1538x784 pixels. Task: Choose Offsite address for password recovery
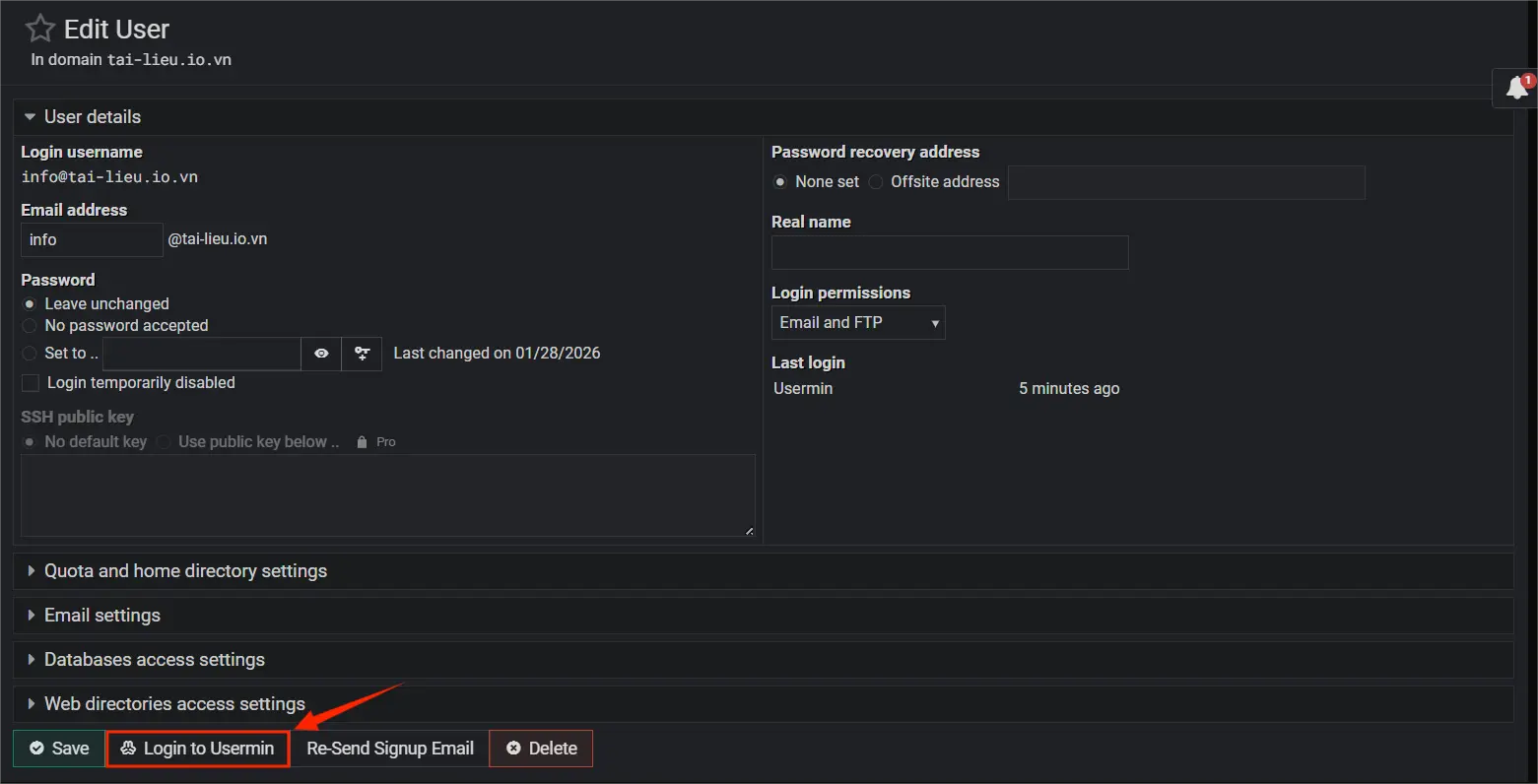(875, 181)
